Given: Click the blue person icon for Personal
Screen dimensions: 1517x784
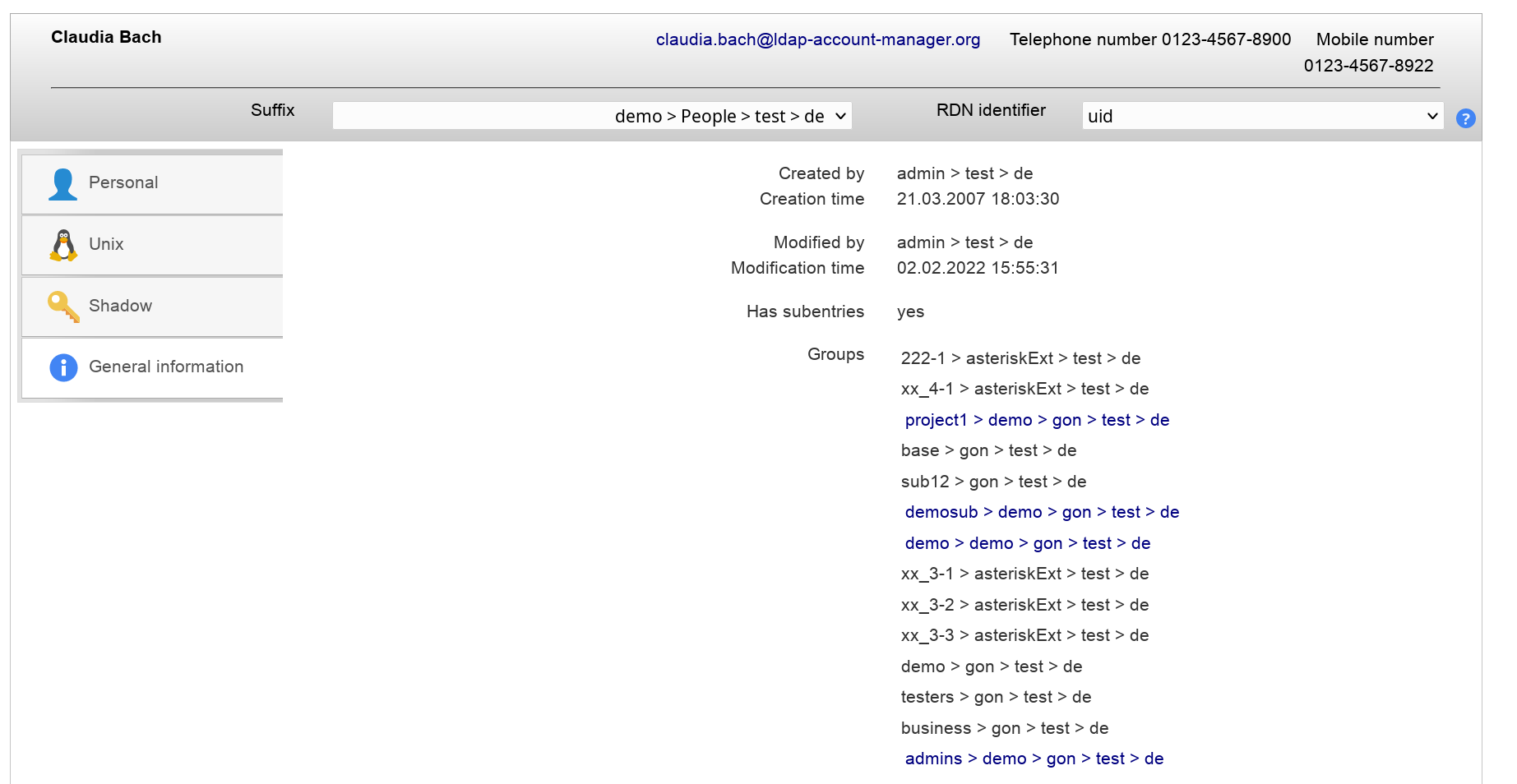Looking at the screenshot, I should click(62, 184).
